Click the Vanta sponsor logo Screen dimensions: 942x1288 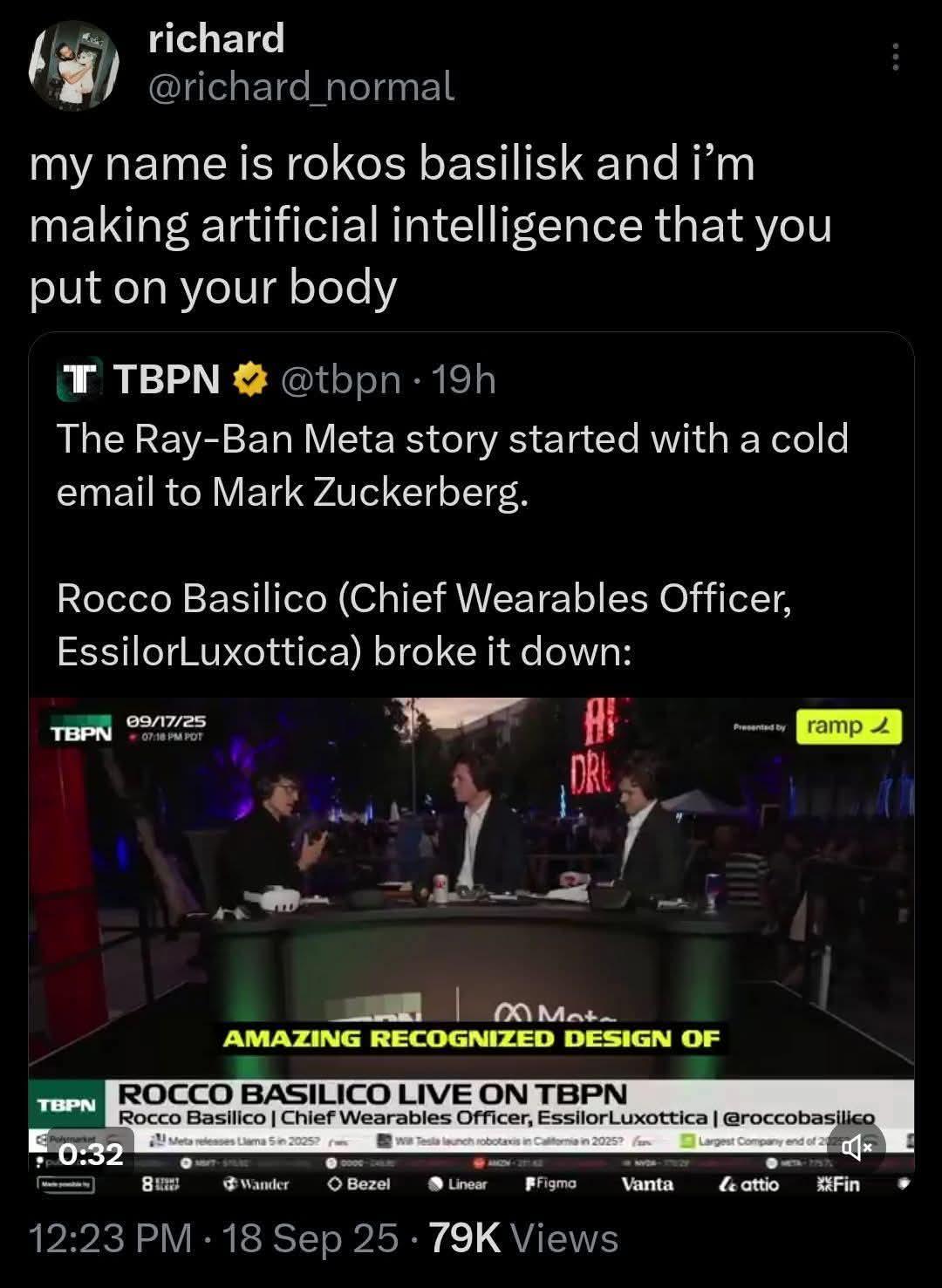(x=647, y=1184)
